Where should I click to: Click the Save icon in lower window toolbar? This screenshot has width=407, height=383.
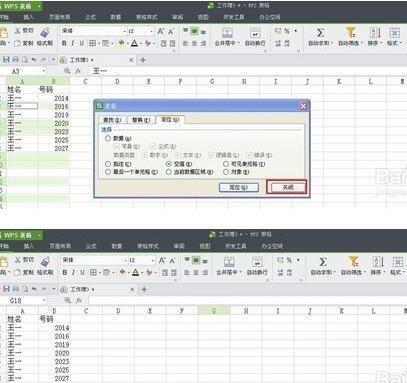6,289
